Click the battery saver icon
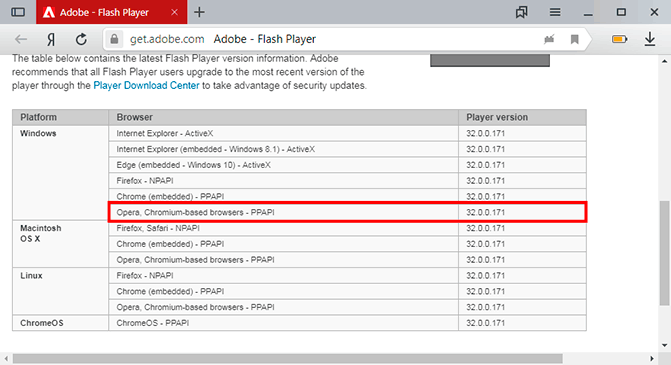The width and height of the screenshot is (671, 365). [x=620, y=39]
